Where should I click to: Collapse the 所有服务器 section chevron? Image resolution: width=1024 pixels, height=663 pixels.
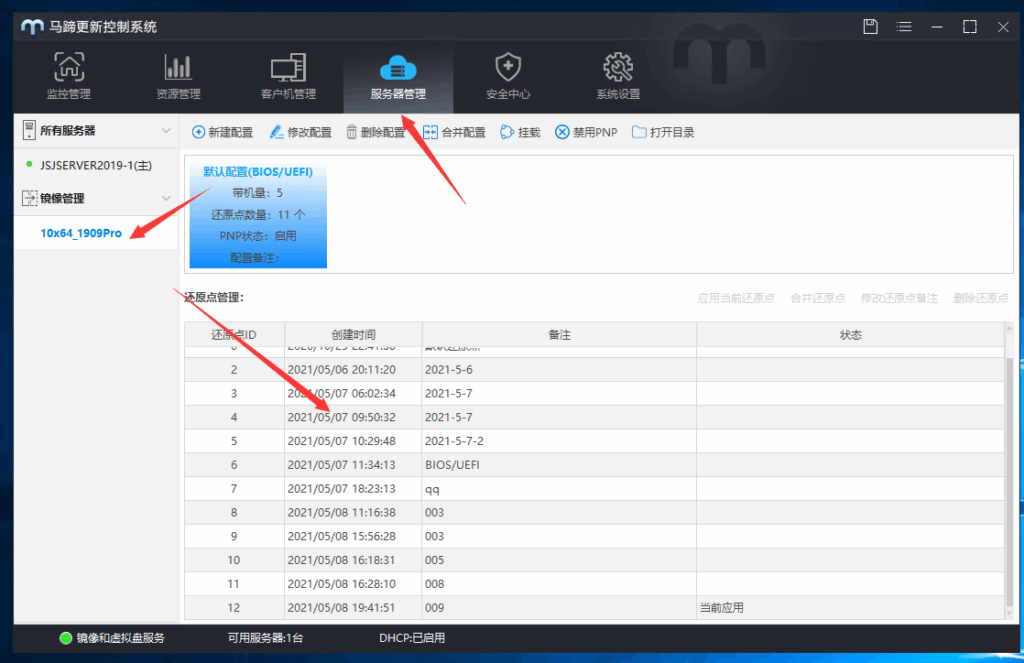[166, 131]
